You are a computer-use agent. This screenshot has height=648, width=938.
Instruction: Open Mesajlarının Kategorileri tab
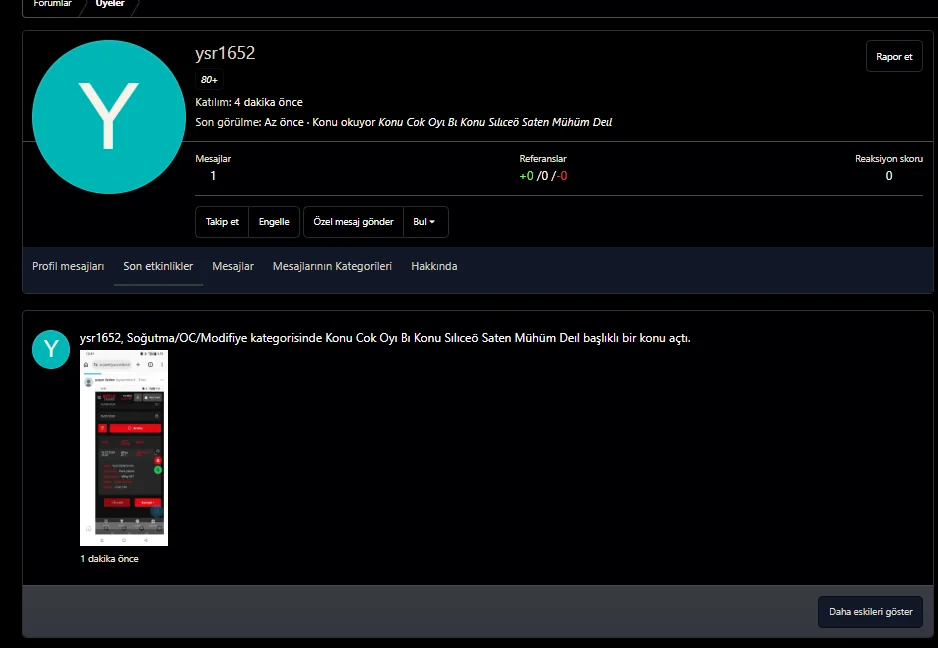[332, 266]
